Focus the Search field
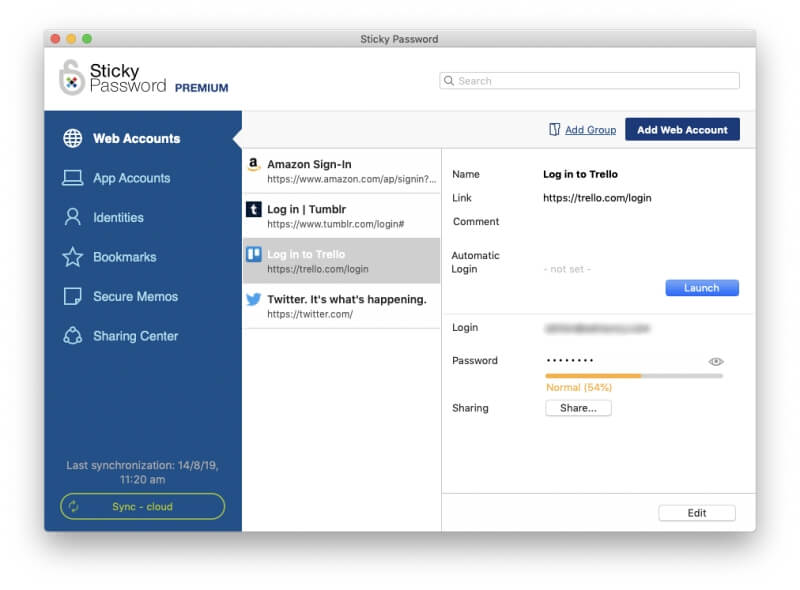This screenshot has width=800, height=590. pyautogui.click(x=589, y=81)
